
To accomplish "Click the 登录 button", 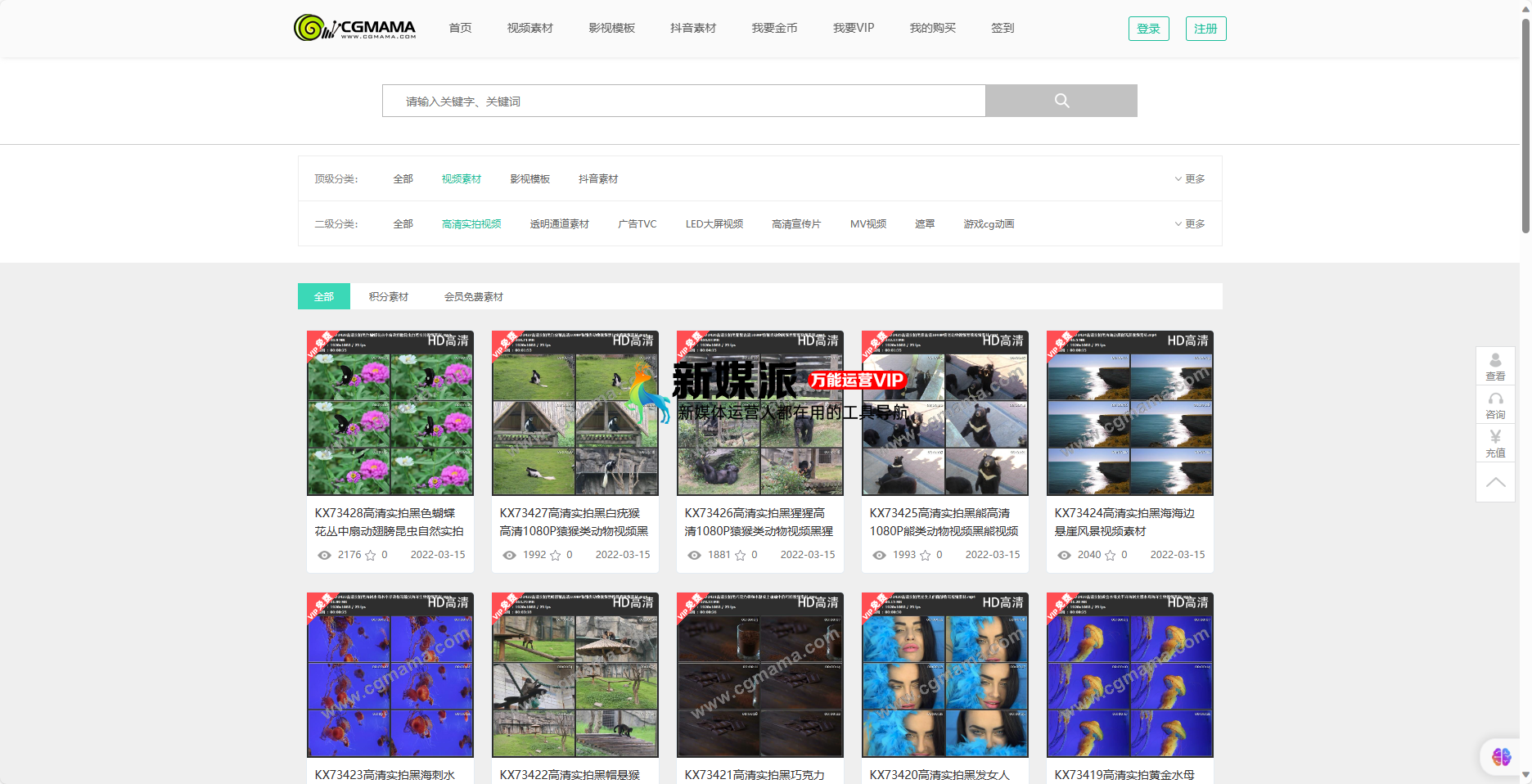I will tap(1149, 29).
